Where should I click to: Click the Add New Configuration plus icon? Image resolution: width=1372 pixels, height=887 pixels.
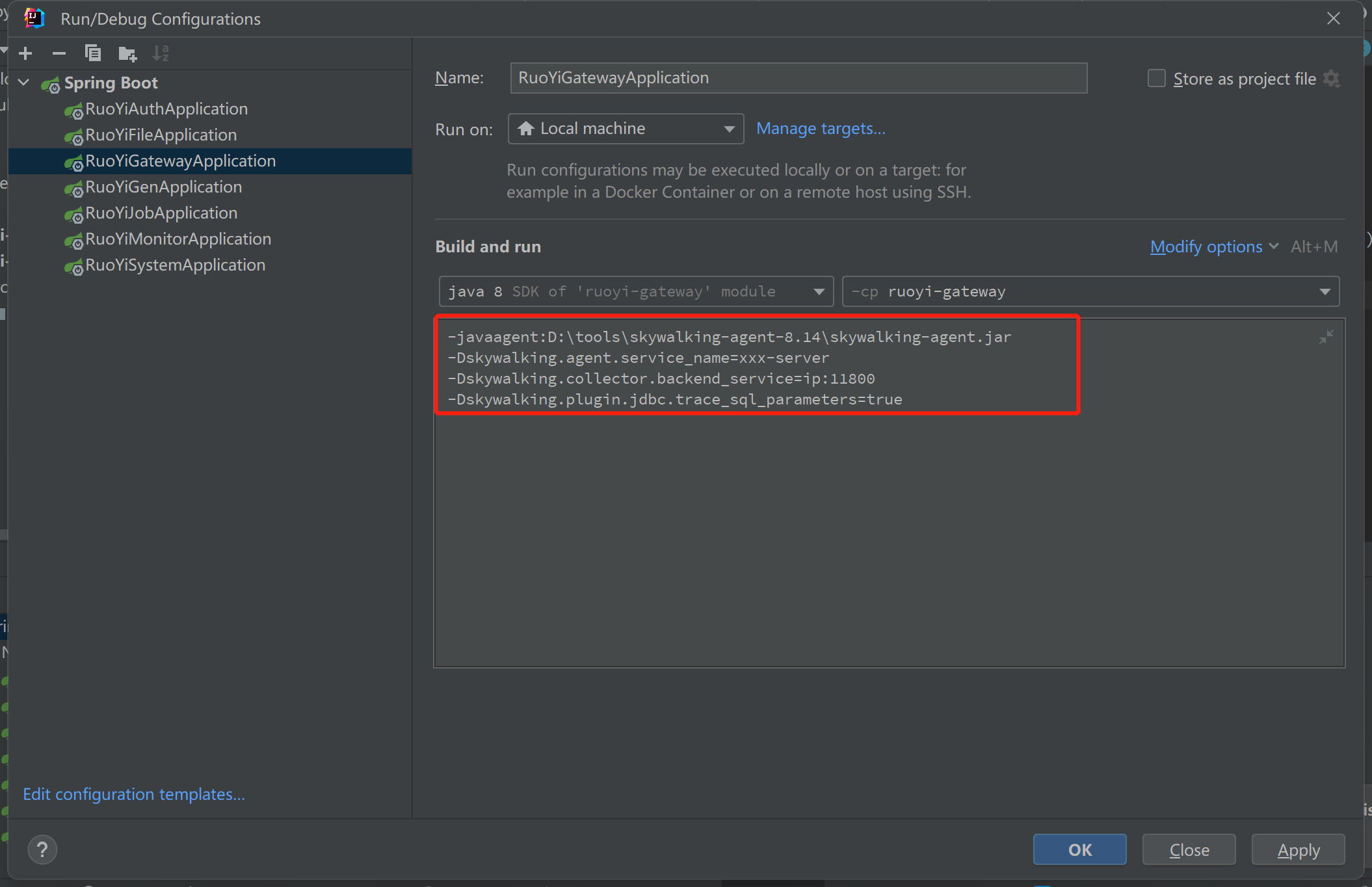(26, 53)
